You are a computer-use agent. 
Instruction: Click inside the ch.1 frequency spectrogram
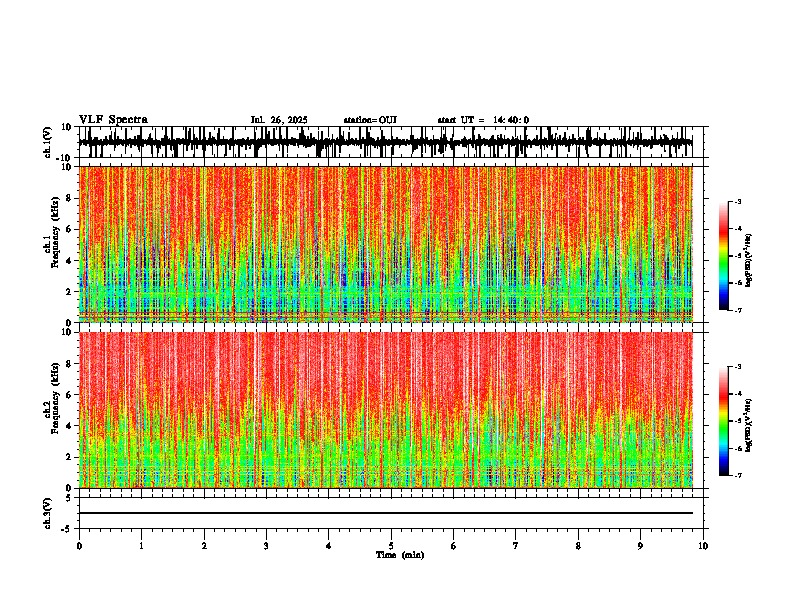[386, 244]
